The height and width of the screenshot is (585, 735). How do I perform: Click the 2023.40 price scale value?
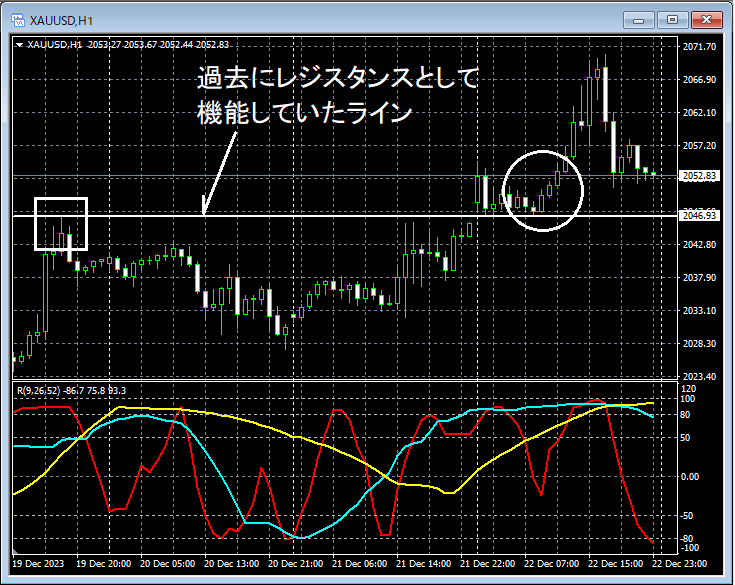click(x=699, y=376)
